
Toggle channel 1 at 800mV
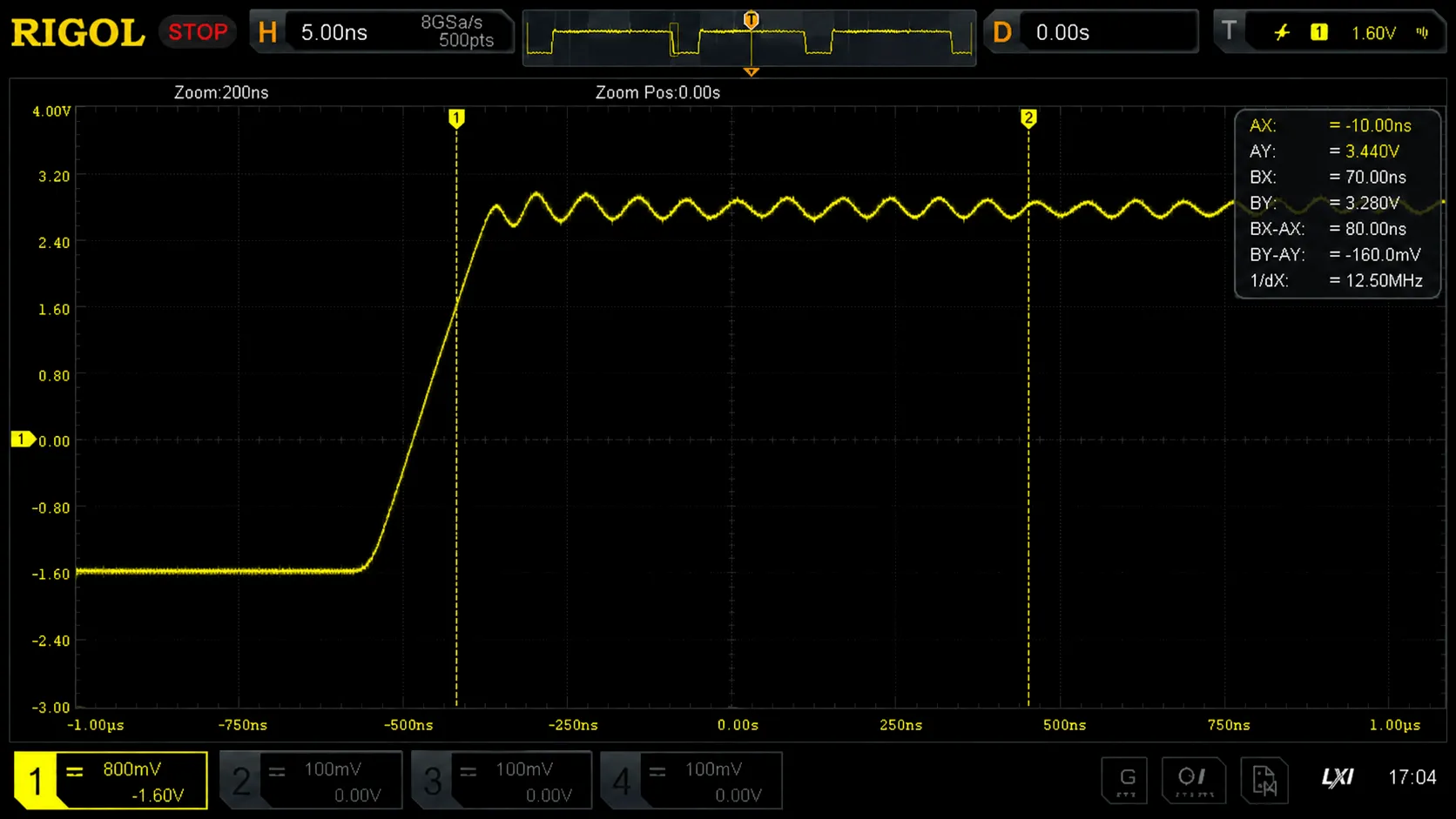coord(111,781)
